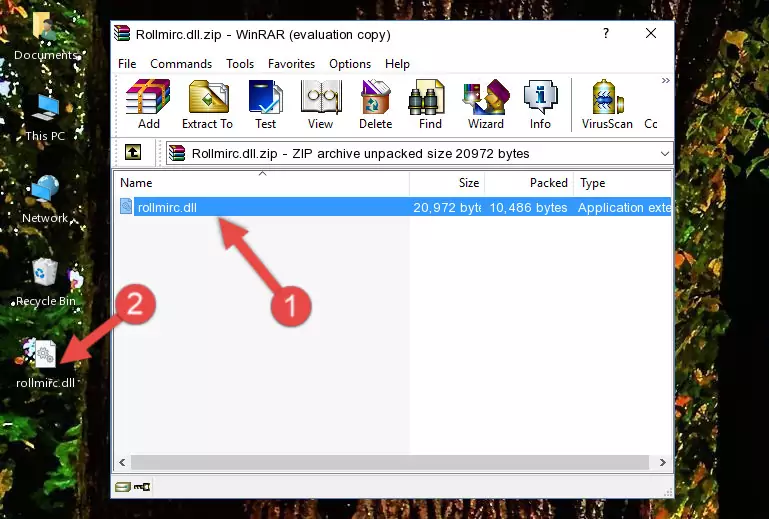Click the drive icon in status bar

tap(123, 487)
